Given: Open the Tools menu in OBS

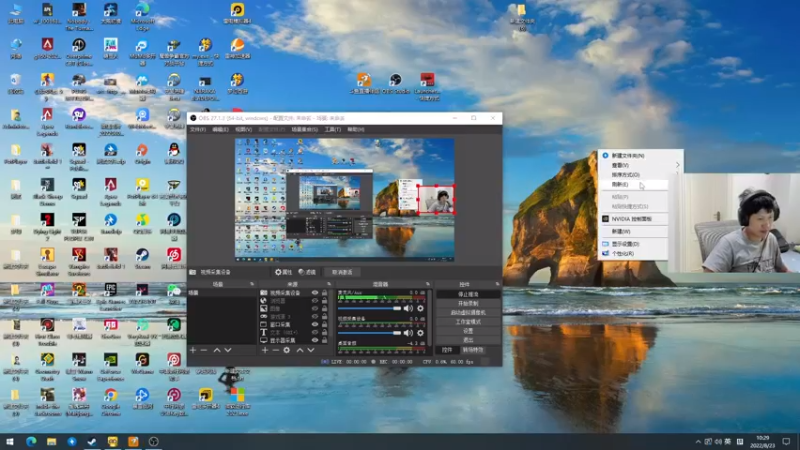Looking at the screenshot, I should click(x=333, y=130).
